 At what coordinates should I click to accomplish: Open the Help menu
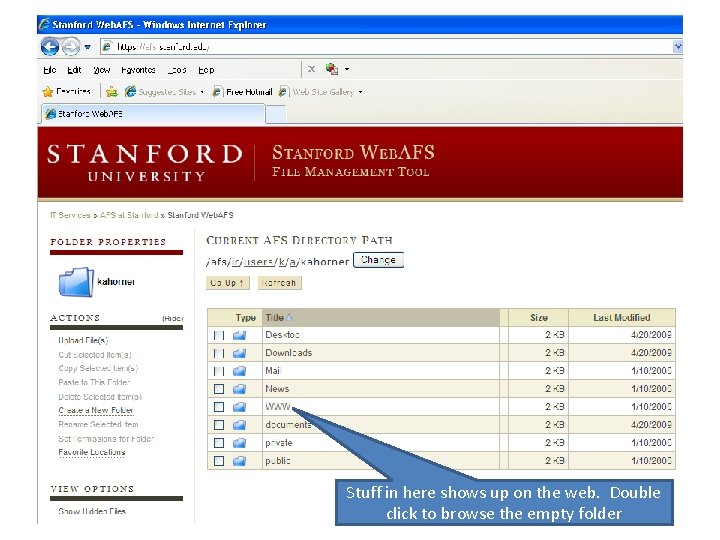point(206,70)
